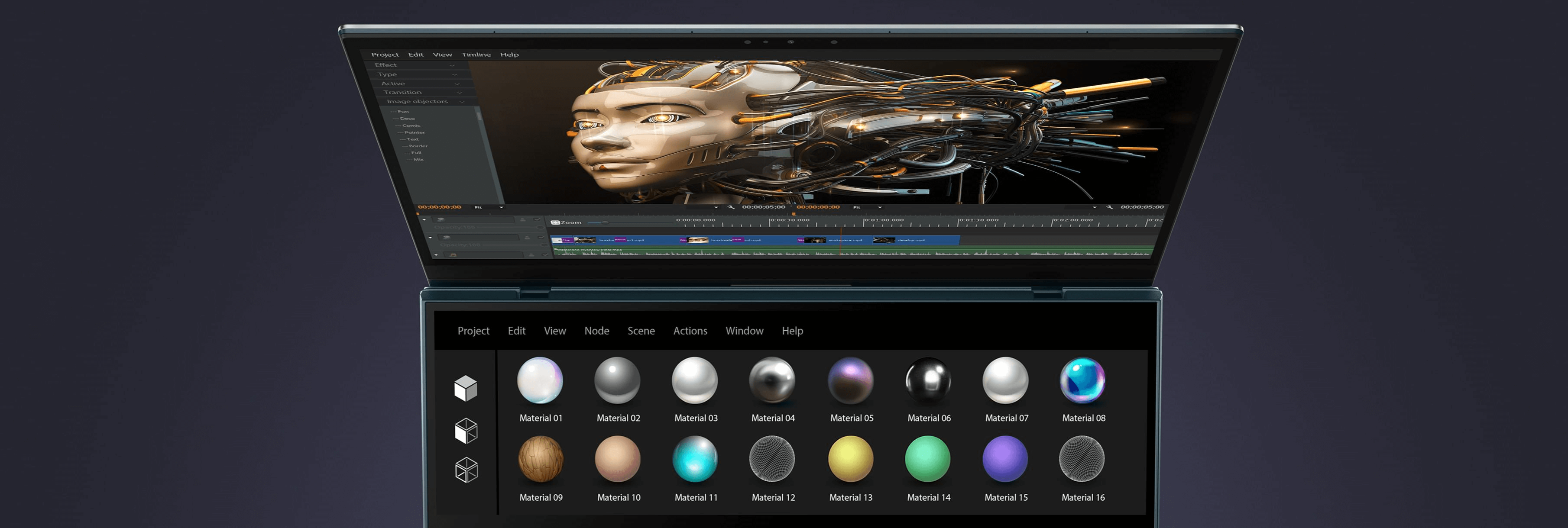
Task: Click the 0:01:30.000 mark on the ruler
Action: [979, 220]
